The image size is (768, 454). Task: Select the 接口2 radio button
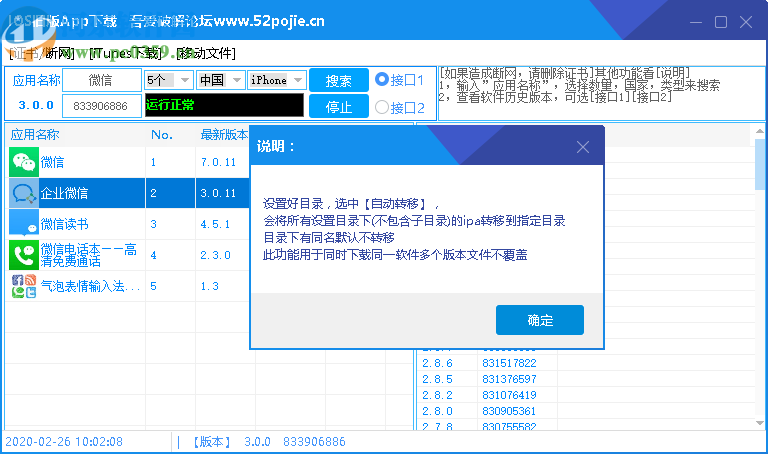[382, 107]
